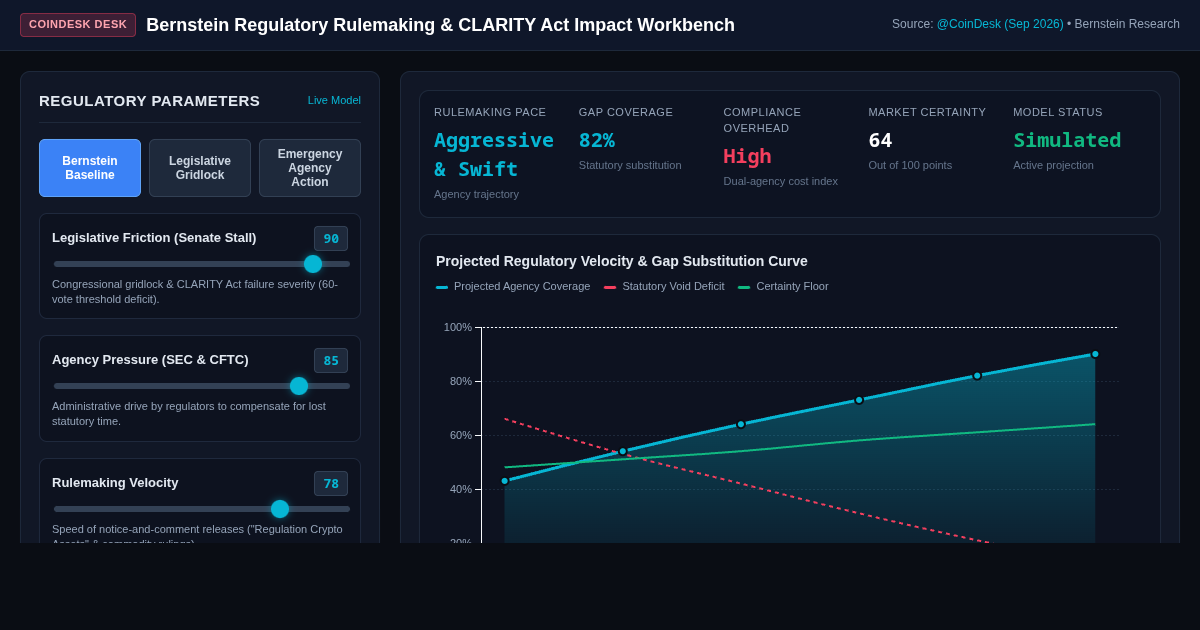This screenshot has width=1200, height=630.
Task: Click the Gap Coverage 82% value
Action: point(597,140)
